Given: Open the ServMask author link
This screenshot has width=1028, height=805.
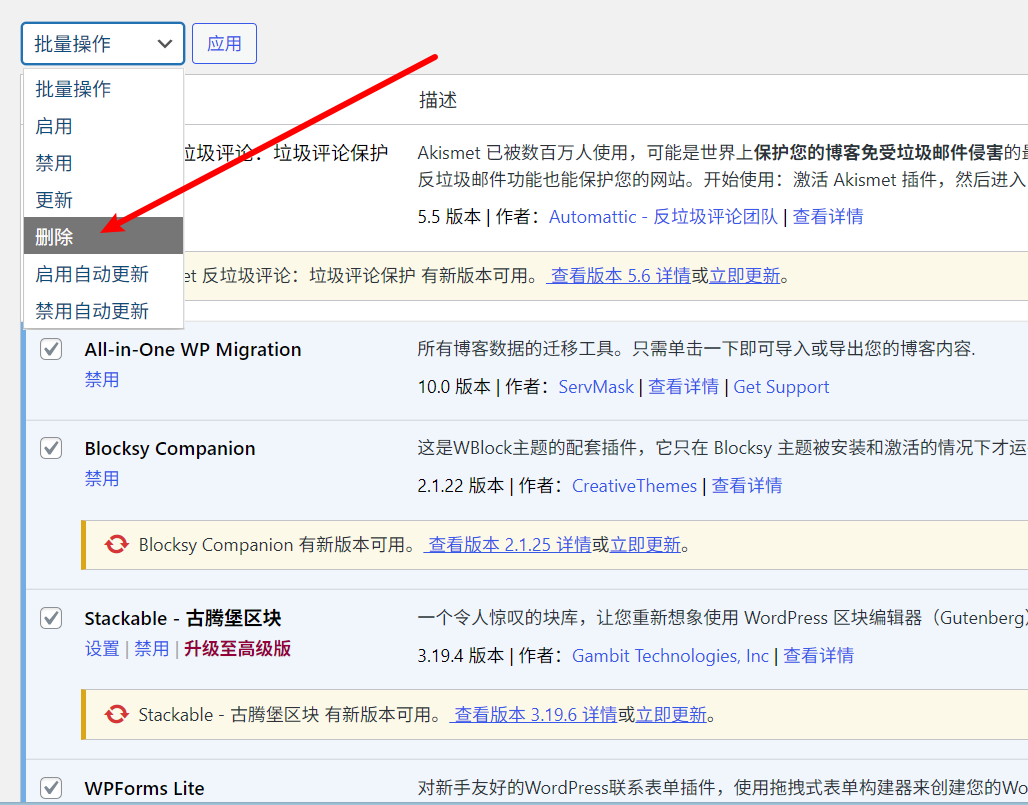Looking at the screenshot, I should tap(596, 387).
